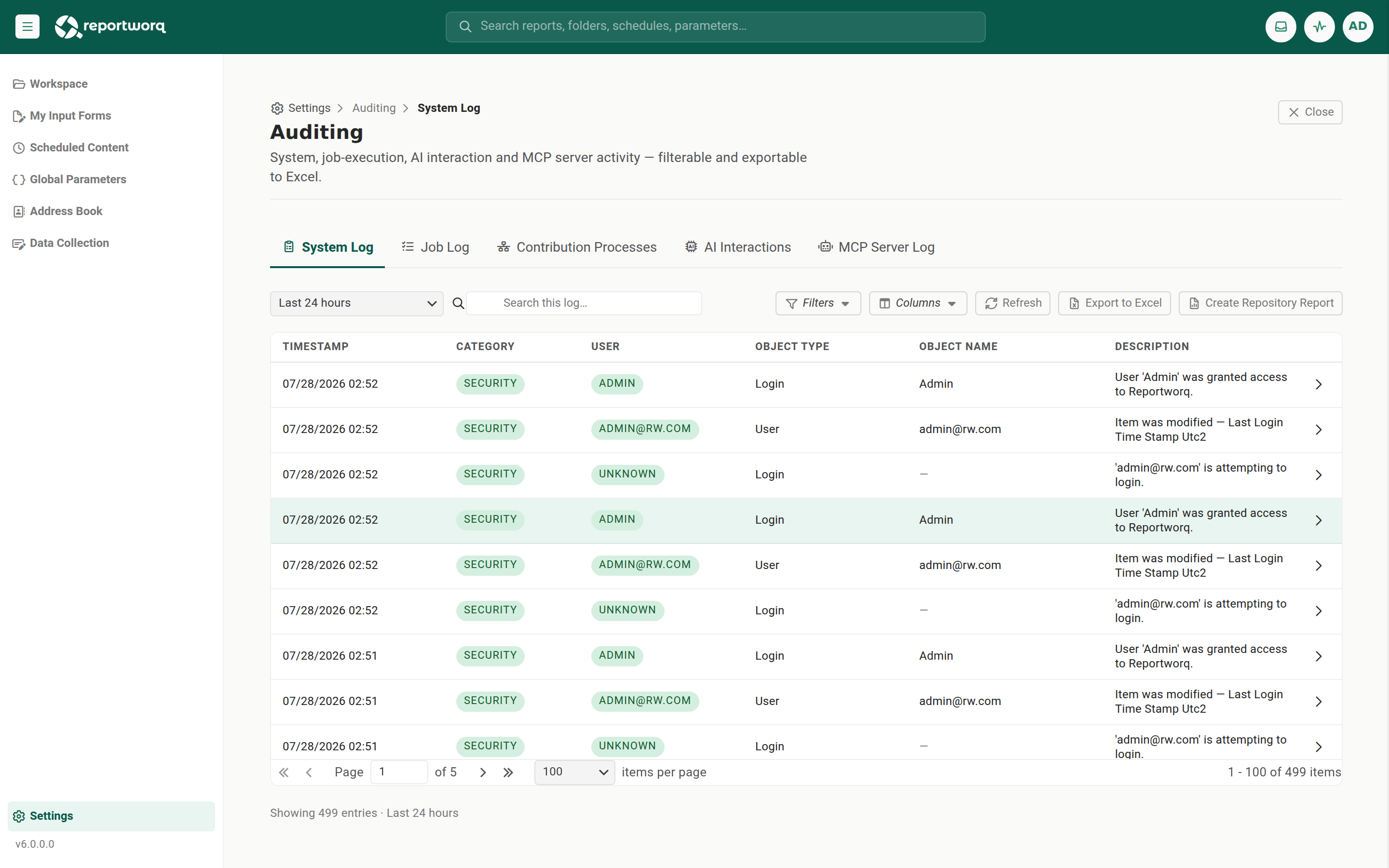Expand third row attempting to login entry
This screenshot has height=868, width=1389.
1319,475
